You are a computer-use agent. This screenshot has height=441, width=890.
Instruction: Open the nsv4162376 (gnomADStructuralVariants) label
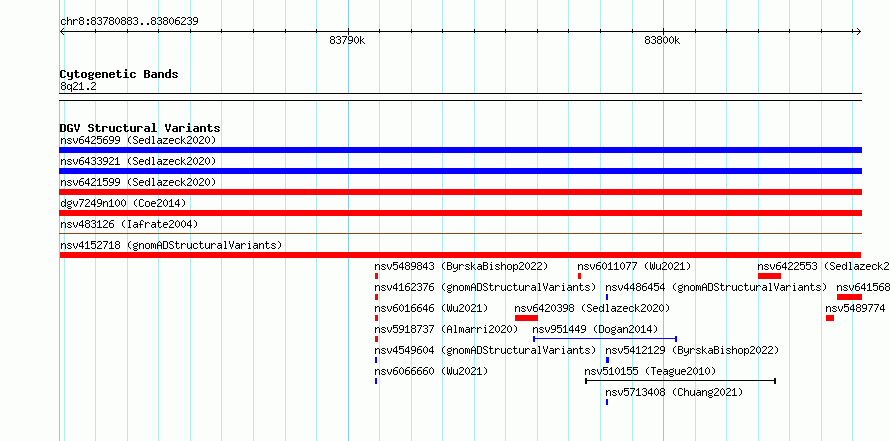(x=485, y=287)
